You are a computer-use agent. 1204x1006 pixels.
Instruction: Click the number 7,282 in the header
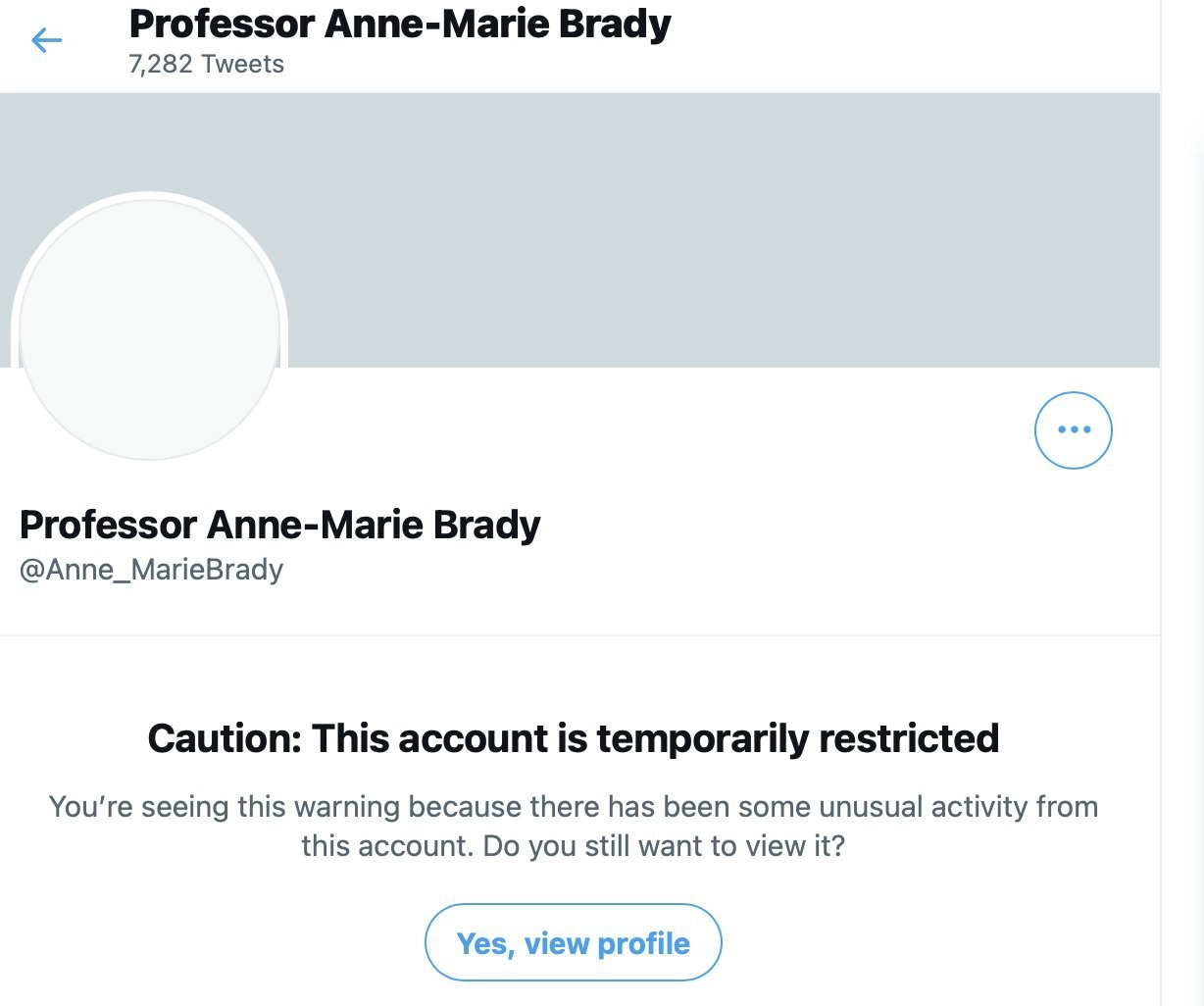coord(161,65)
